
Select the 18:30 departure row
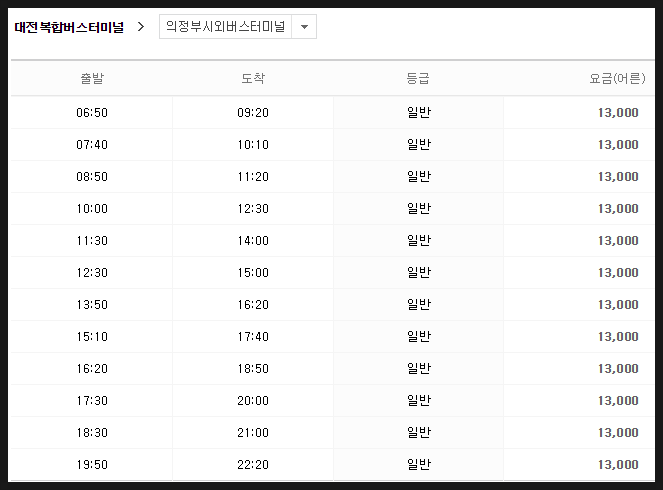[x=333, y=433]
